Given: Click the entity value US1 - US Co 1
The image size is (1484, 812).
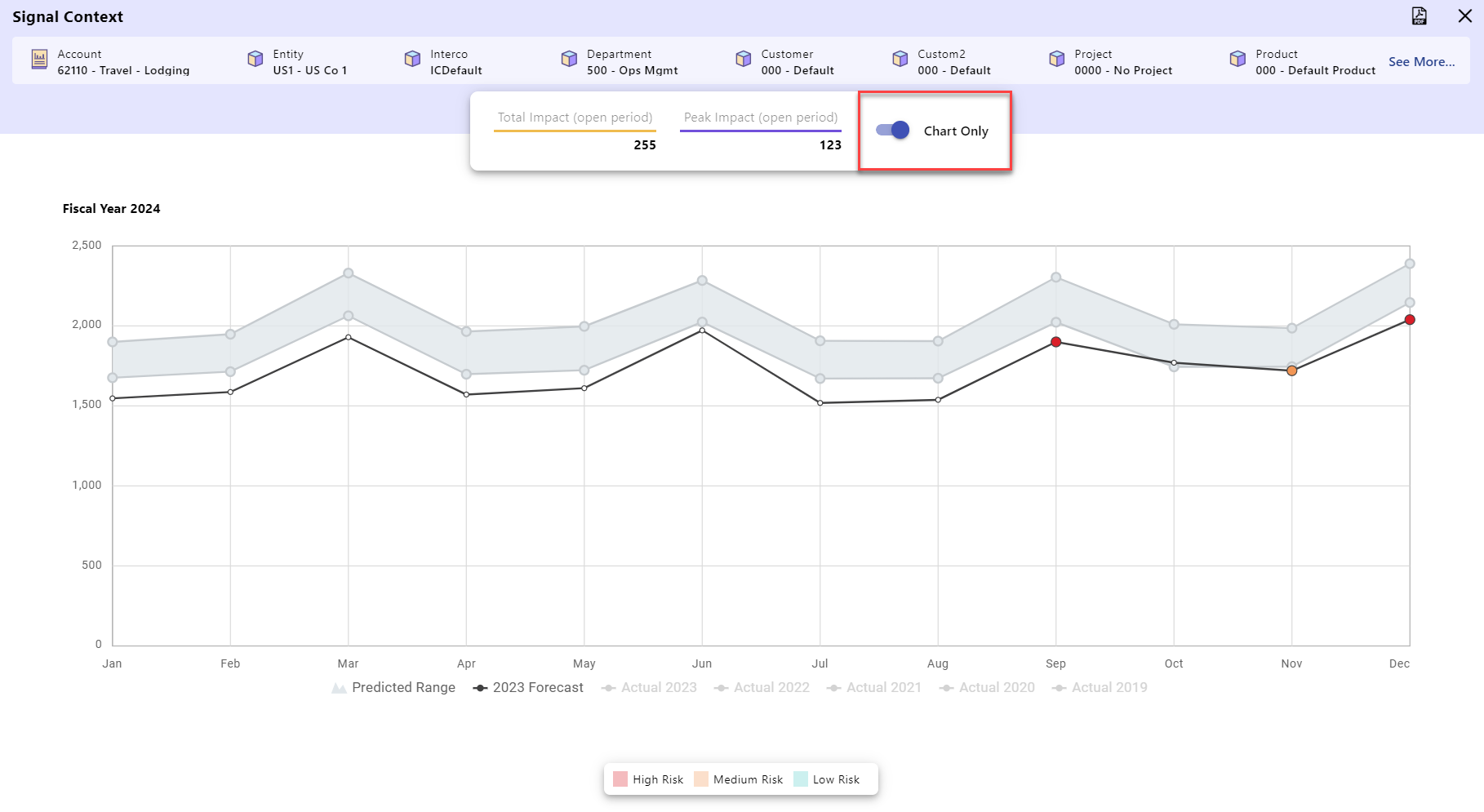Looking at the screenshot, I should (310, 71).
